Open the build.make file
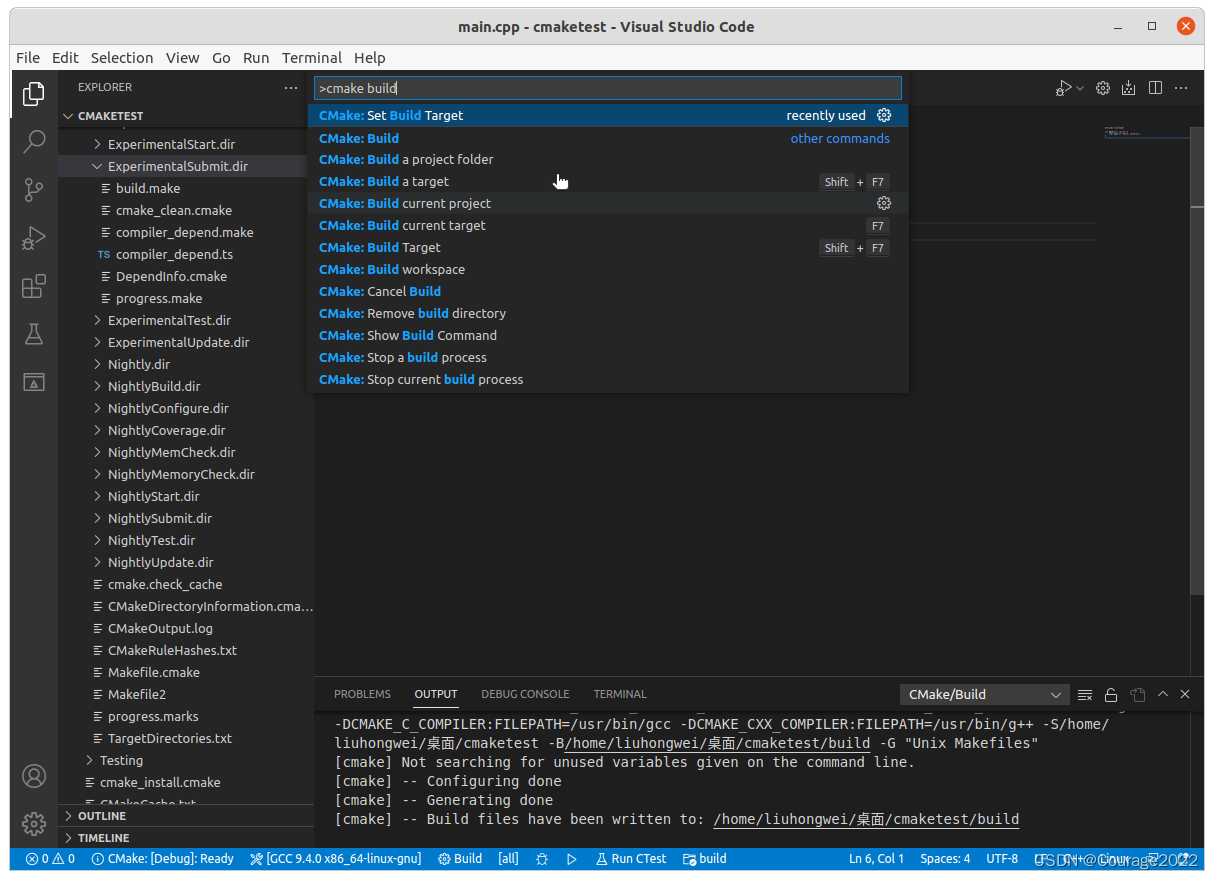Screen dimensions: 1214x880 click(148, 189)
